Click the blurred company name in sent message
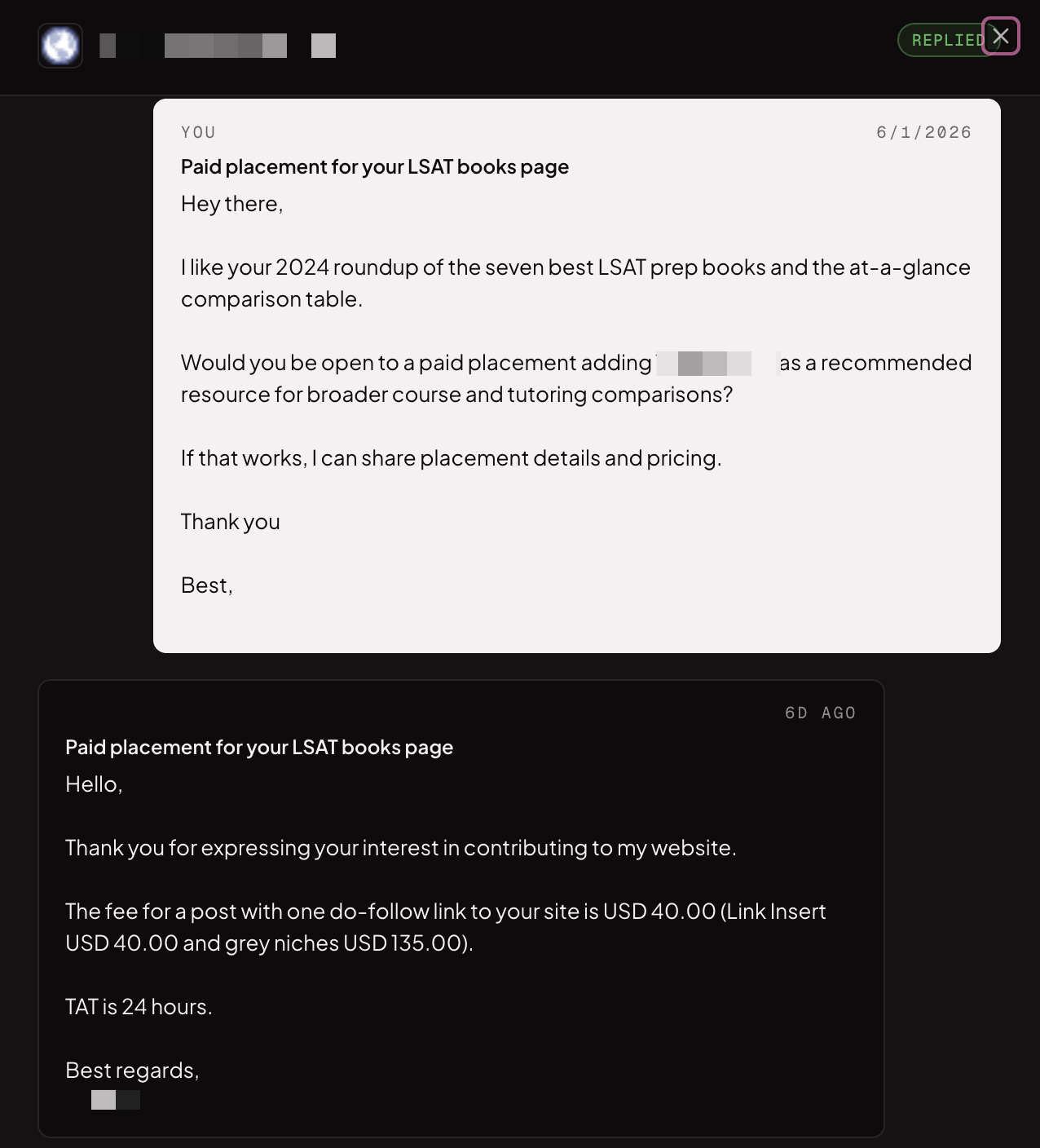The width and height of the screenshot is (1040, 1148). point(716,363)
